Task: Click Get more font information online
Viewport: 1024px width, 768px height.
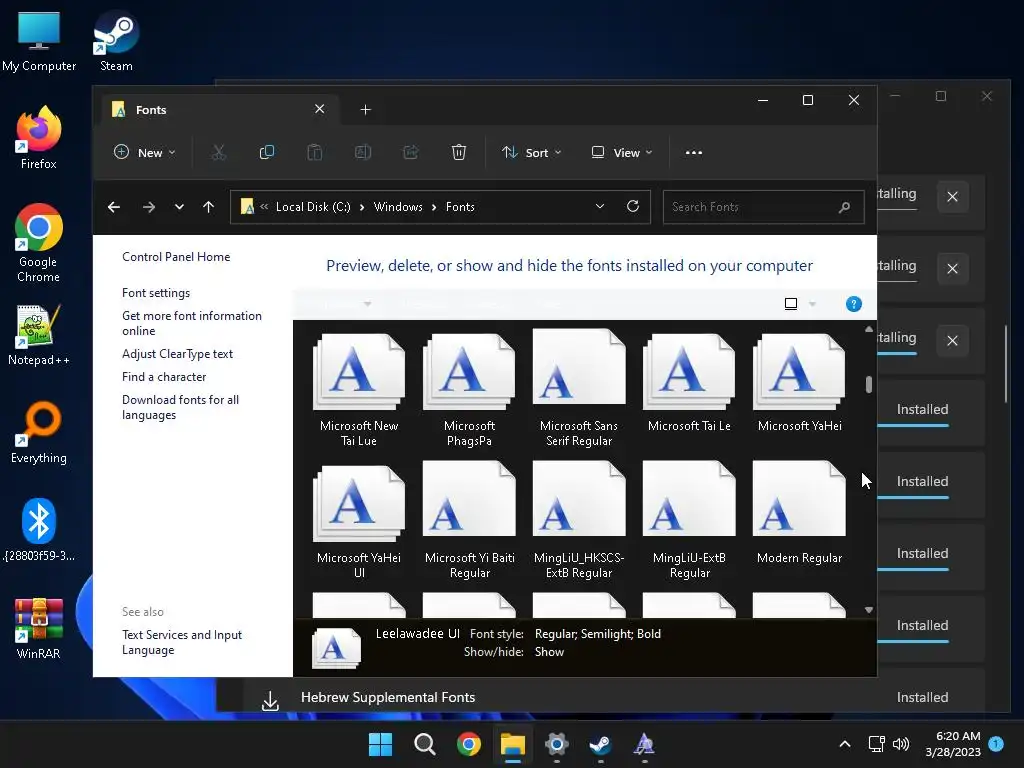Action: pyautogui.click(x=191, y=323)
